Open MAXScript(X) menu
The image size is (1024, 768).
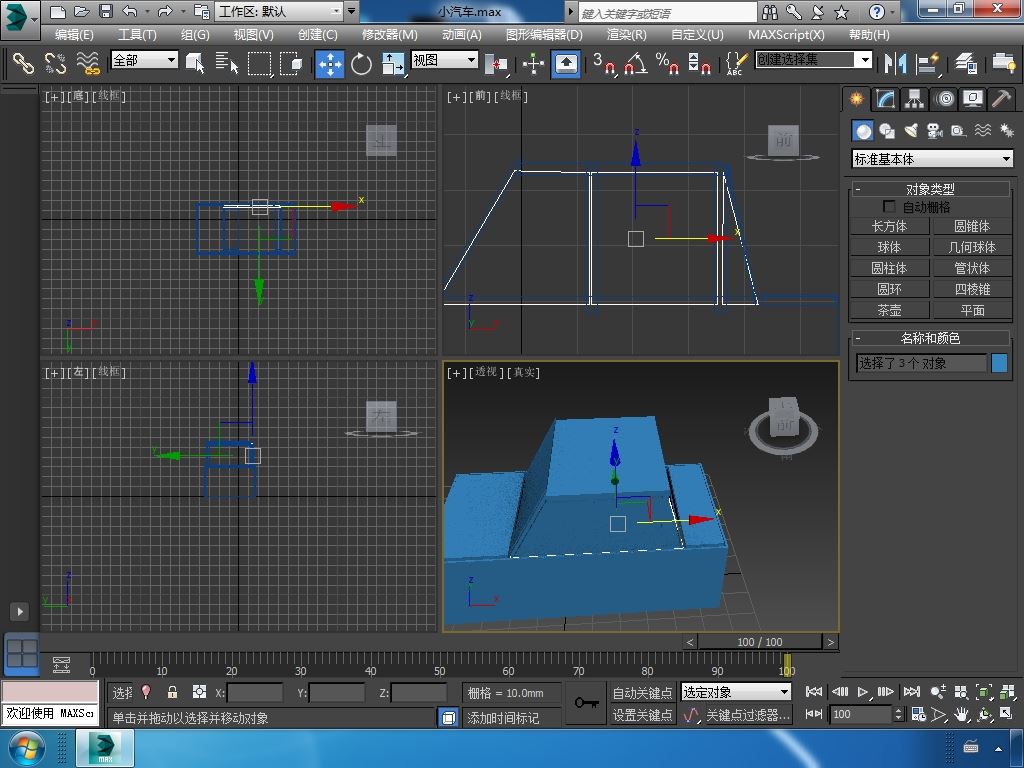coord(786,35)
